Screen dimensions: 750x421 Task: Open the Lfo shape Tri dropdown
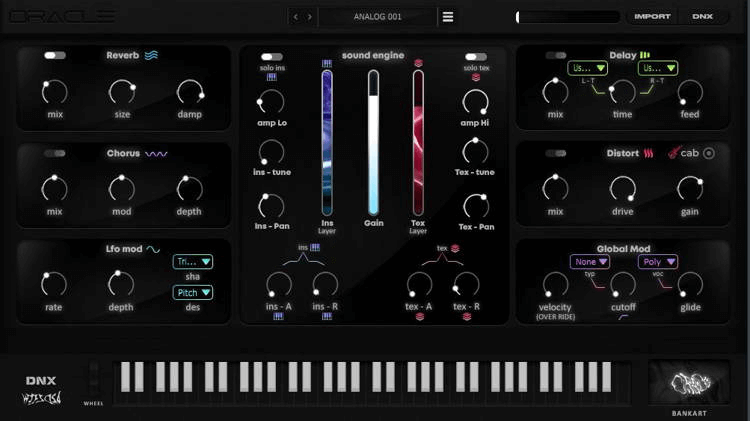193,262
